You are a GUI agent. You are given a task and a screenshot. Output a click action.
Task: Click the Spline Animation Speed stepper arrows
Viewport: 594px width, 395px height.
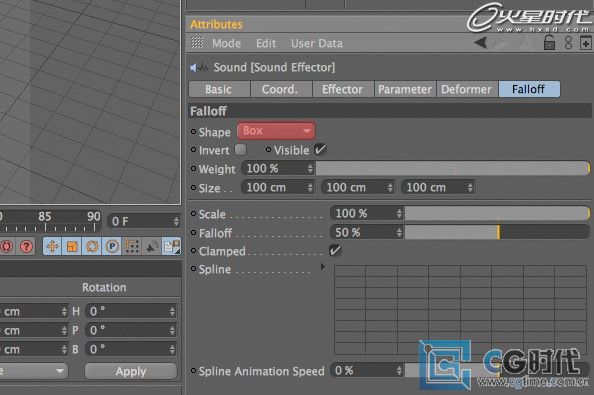(x=399, y=370)
